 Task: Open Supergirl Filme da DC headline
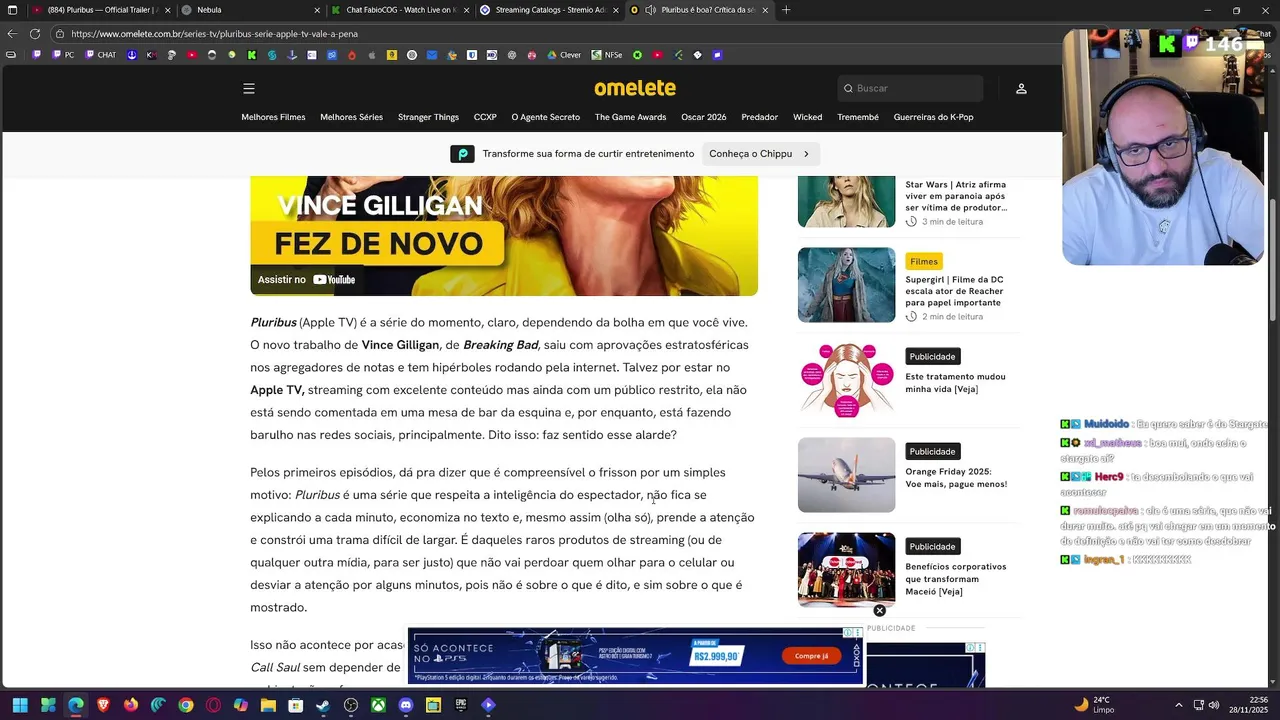click(954, 291)
